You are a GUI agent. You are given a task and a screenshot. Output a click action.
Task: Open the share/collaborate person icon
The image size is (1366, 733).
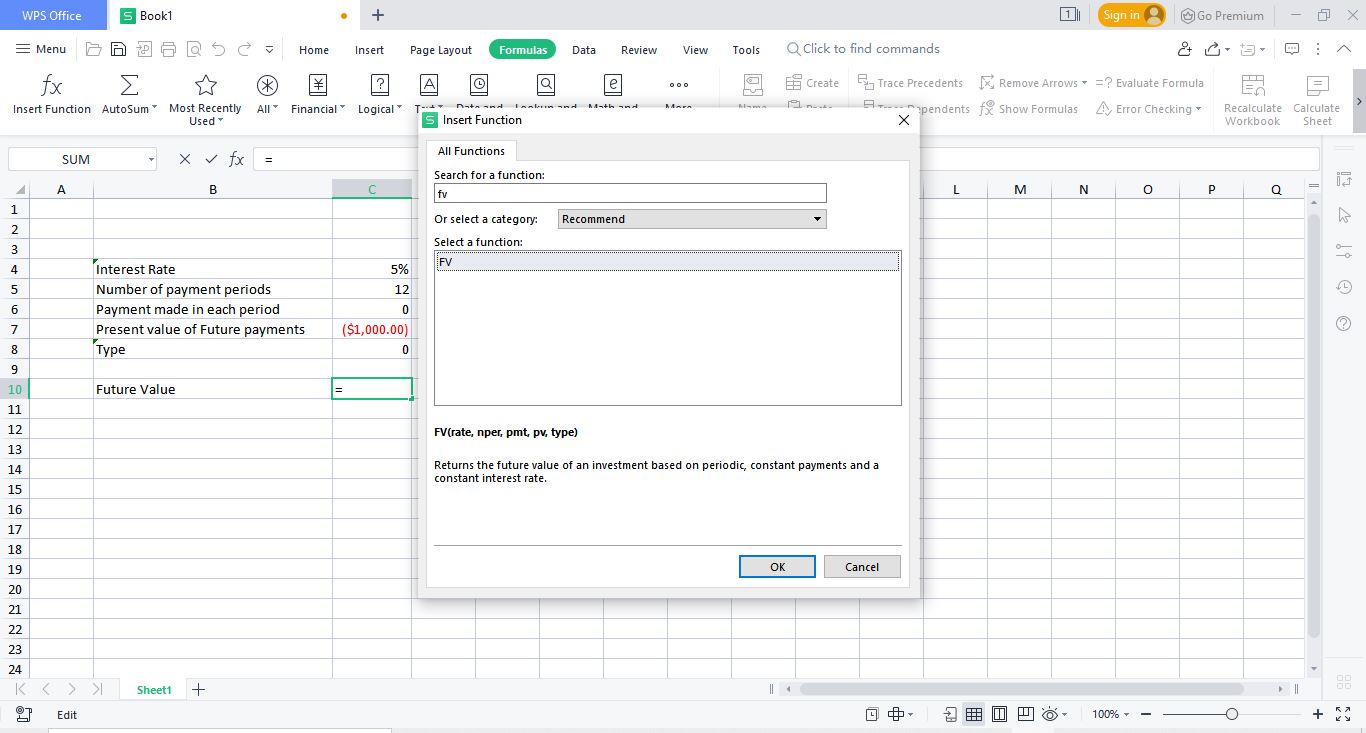[x=1185, y=49]
